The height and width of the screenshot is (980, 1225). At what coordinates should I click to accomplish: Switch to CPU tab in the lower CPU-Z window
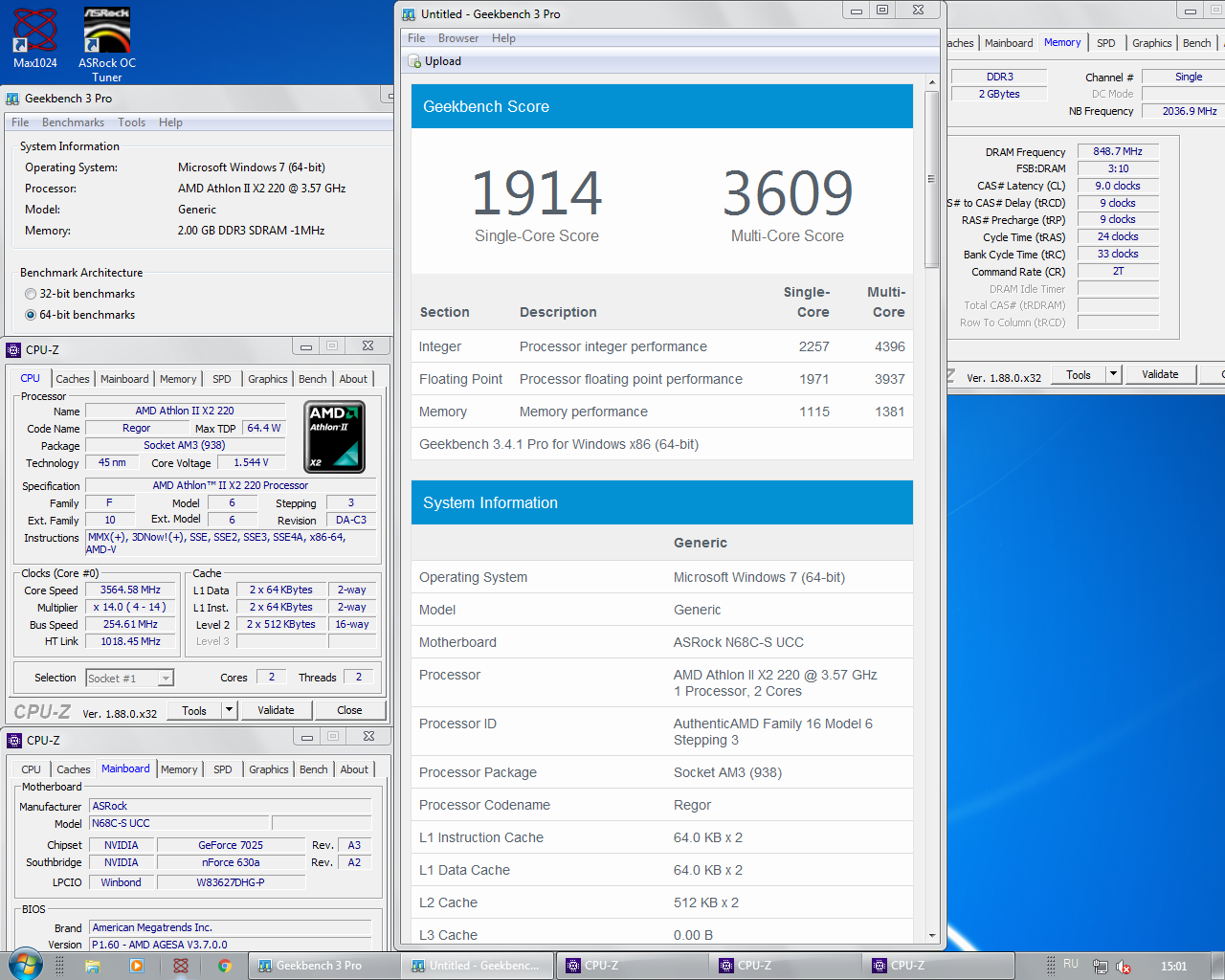[x=31, y=769]
